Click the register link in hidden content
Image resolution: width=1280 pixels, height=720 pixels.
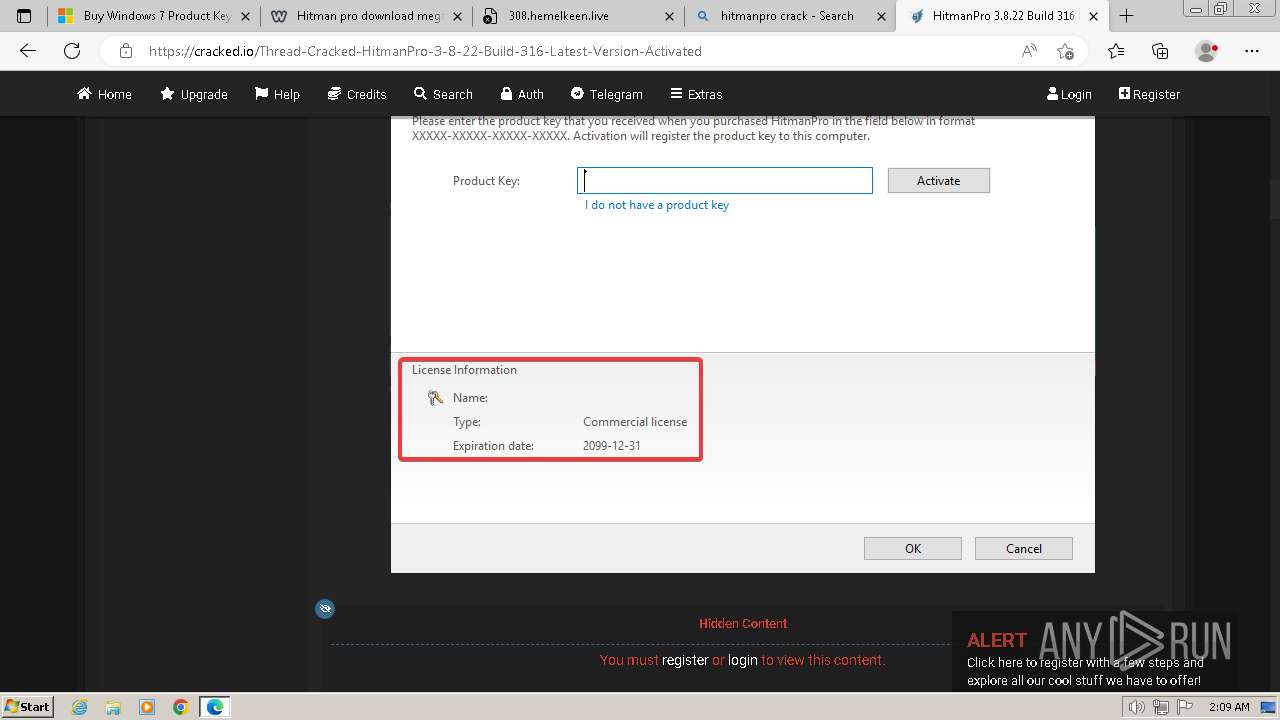coord(685,660)
